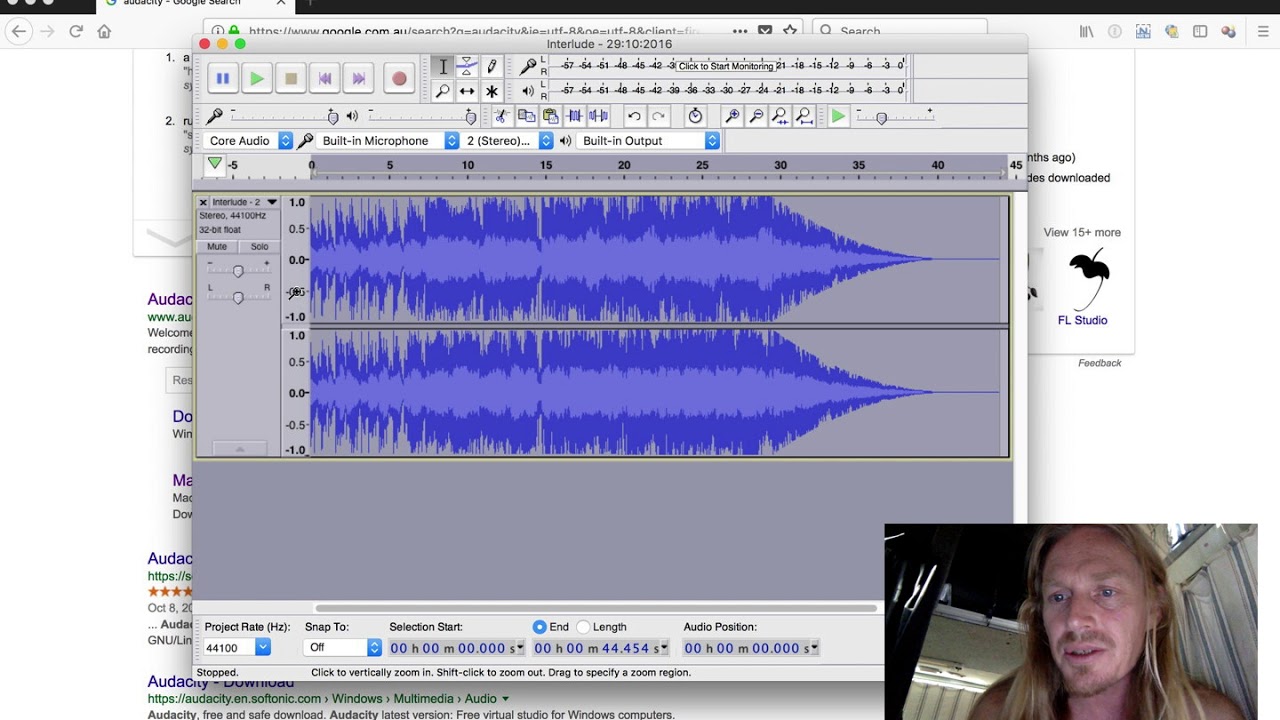This screenshot has height=720, width=1280.
Task: Click the Cut scissors icon
Action: click(x=502, y=116)
